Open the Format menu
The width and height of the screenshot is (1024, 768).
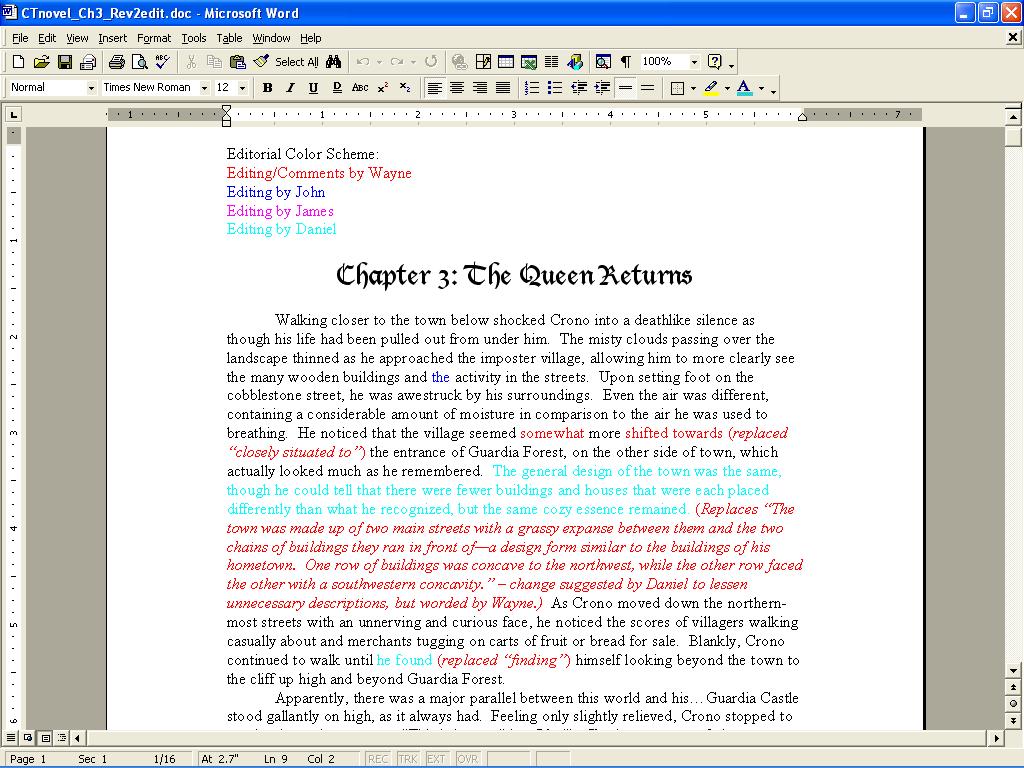point(153,39)
